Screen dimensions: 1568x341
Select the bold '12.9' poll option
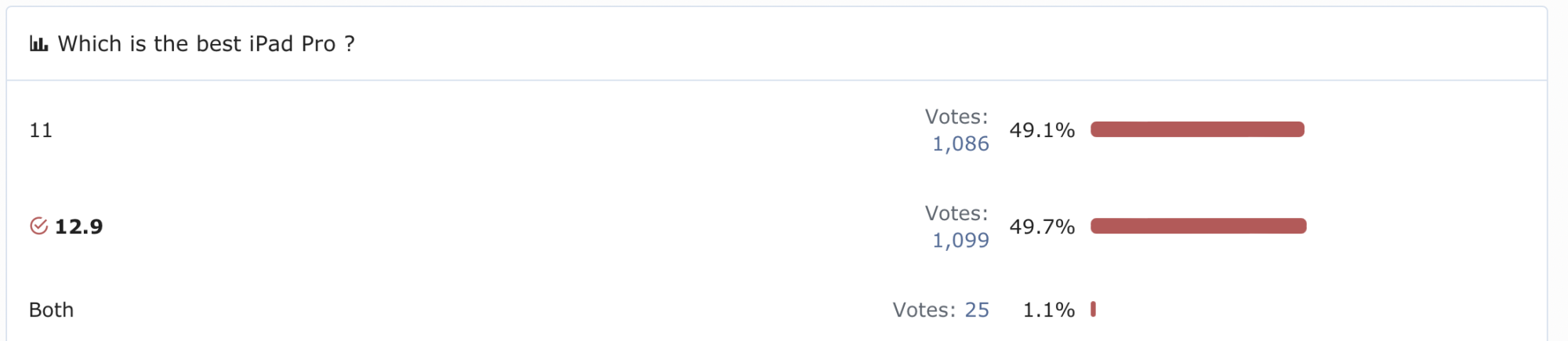click(78, 227)
